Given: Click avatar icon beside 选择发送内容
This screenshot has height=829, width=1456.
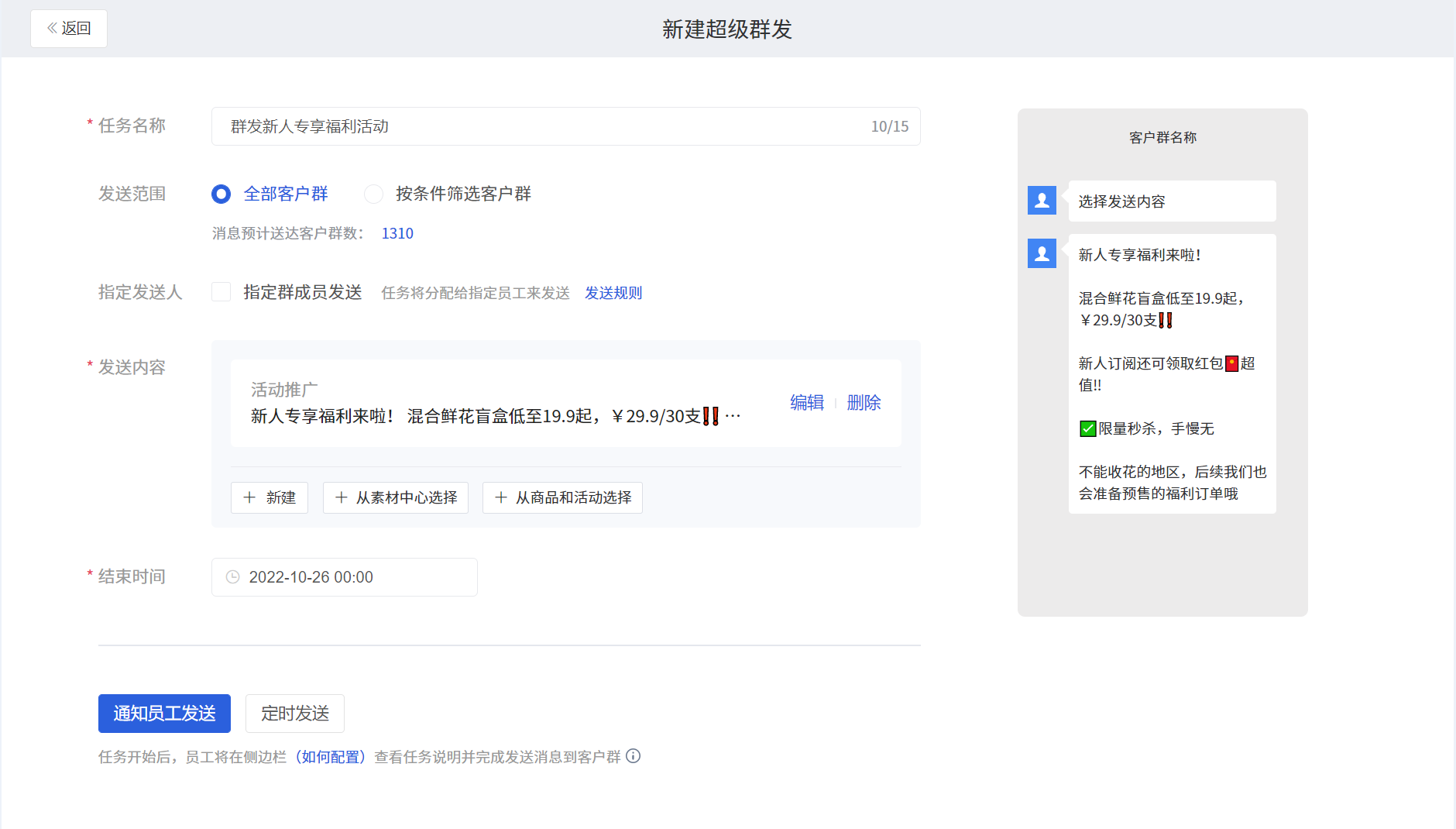Looking at the screenshot, I should click(1042, 201).
